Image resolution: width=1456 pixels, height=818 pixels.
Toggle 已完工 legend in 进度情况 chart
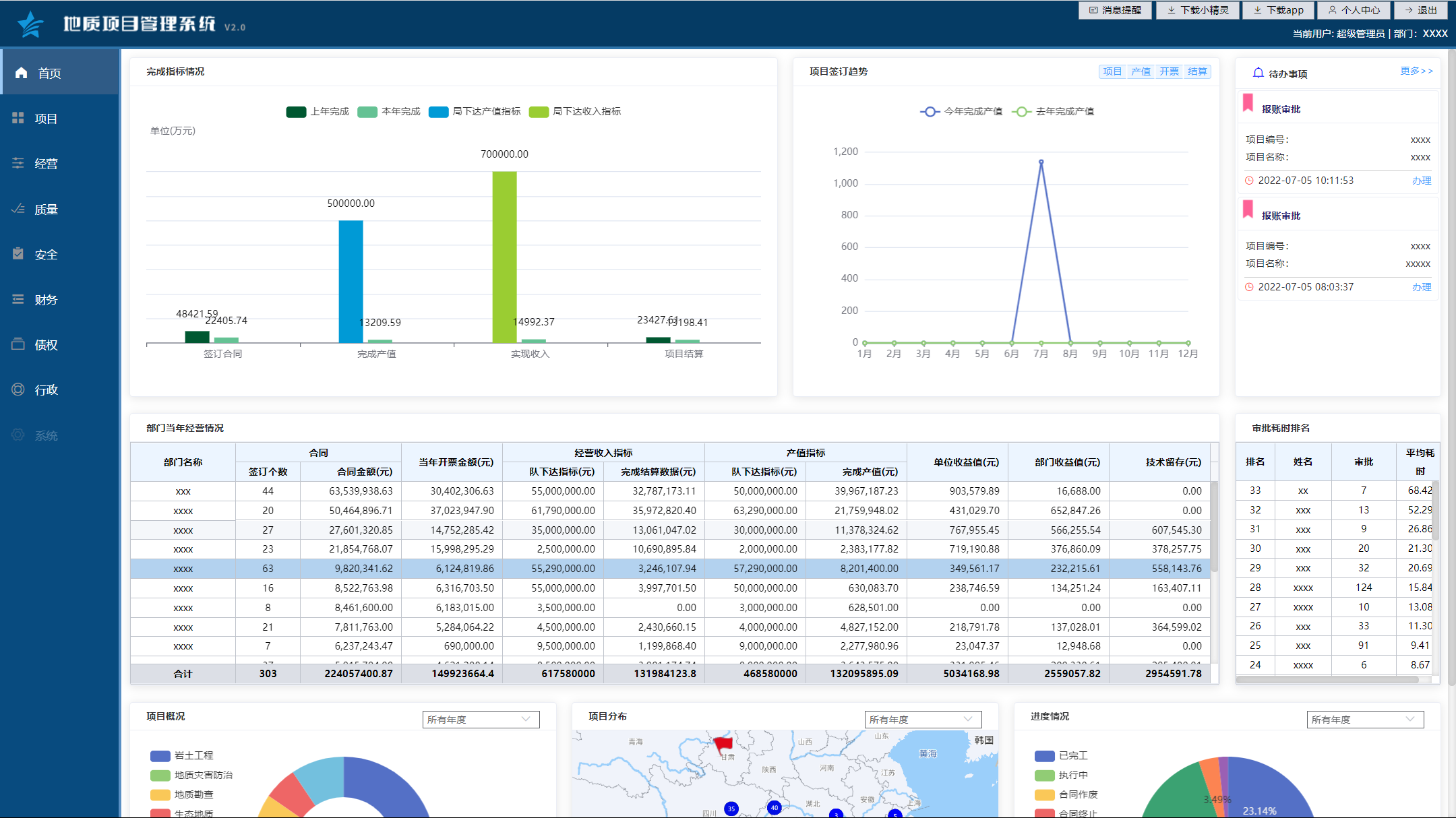(x=1062, y=756)
